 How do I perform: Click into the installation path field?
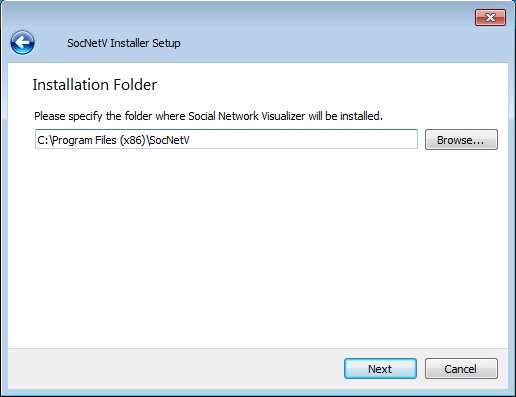pyautogui.click(x=226, y=139)
